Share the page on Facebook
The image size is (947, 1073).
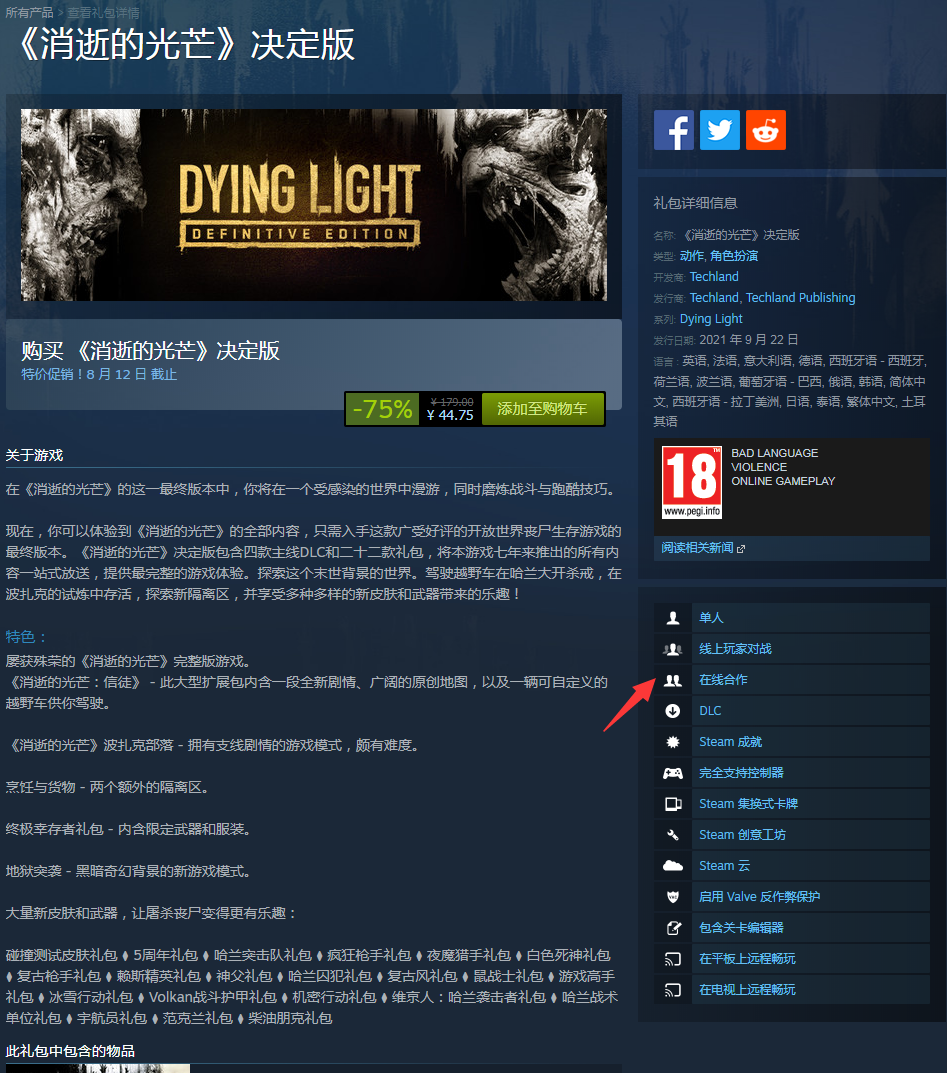(x=673, y=130)
